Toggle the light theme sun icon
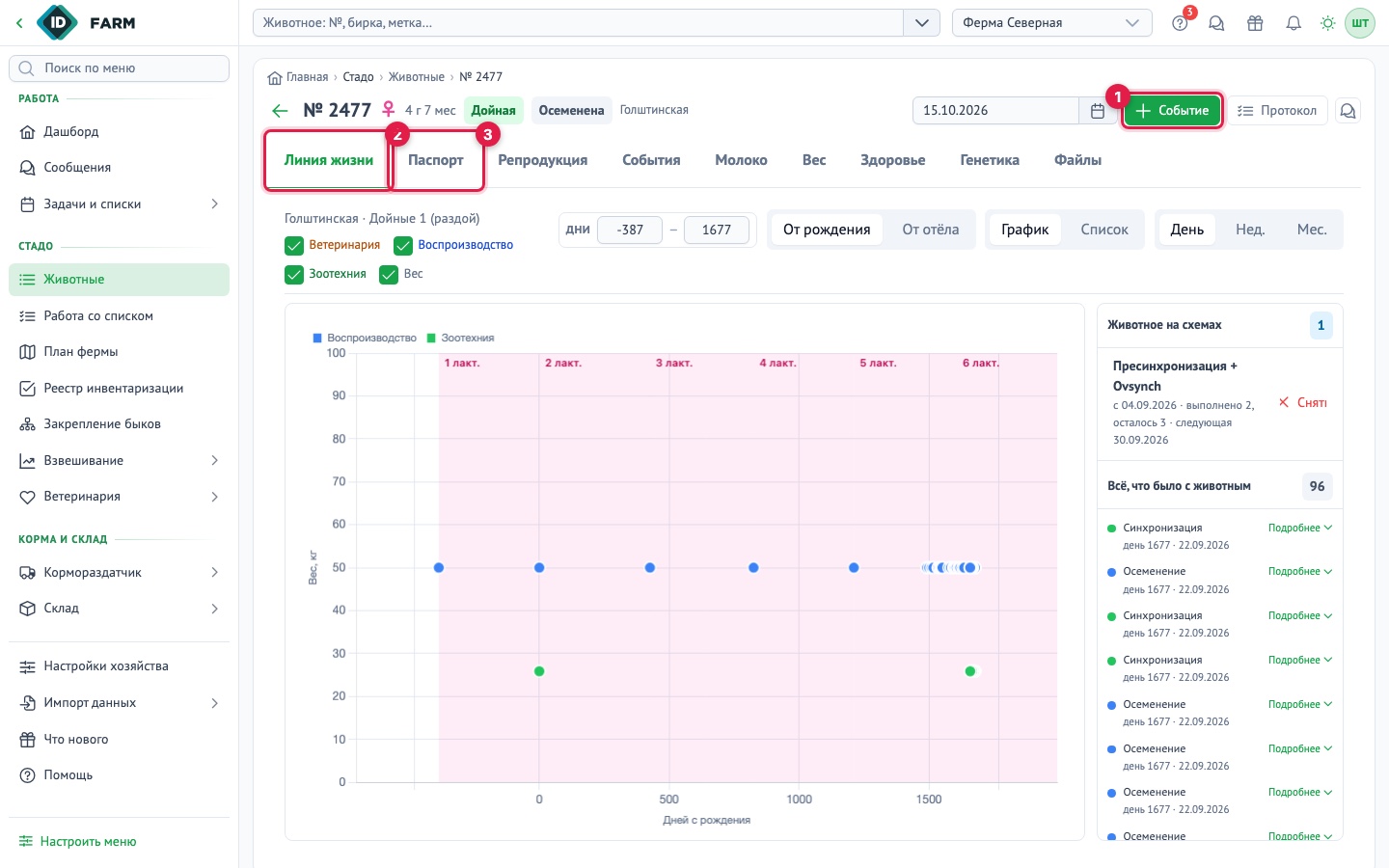 pos(1328,23)
